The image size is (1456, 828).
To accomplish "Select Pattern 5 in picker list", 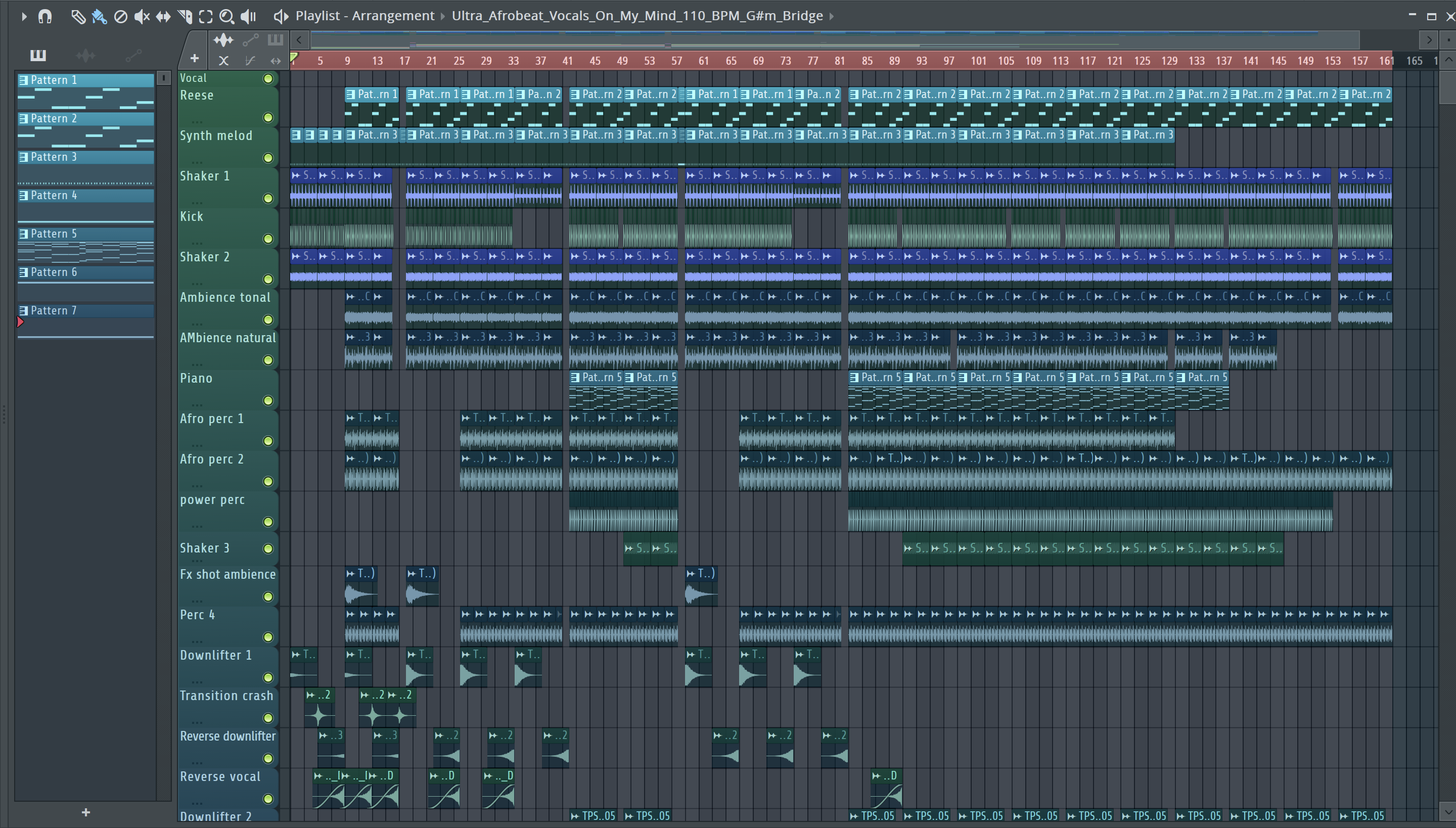I will [x=86, y=245].
